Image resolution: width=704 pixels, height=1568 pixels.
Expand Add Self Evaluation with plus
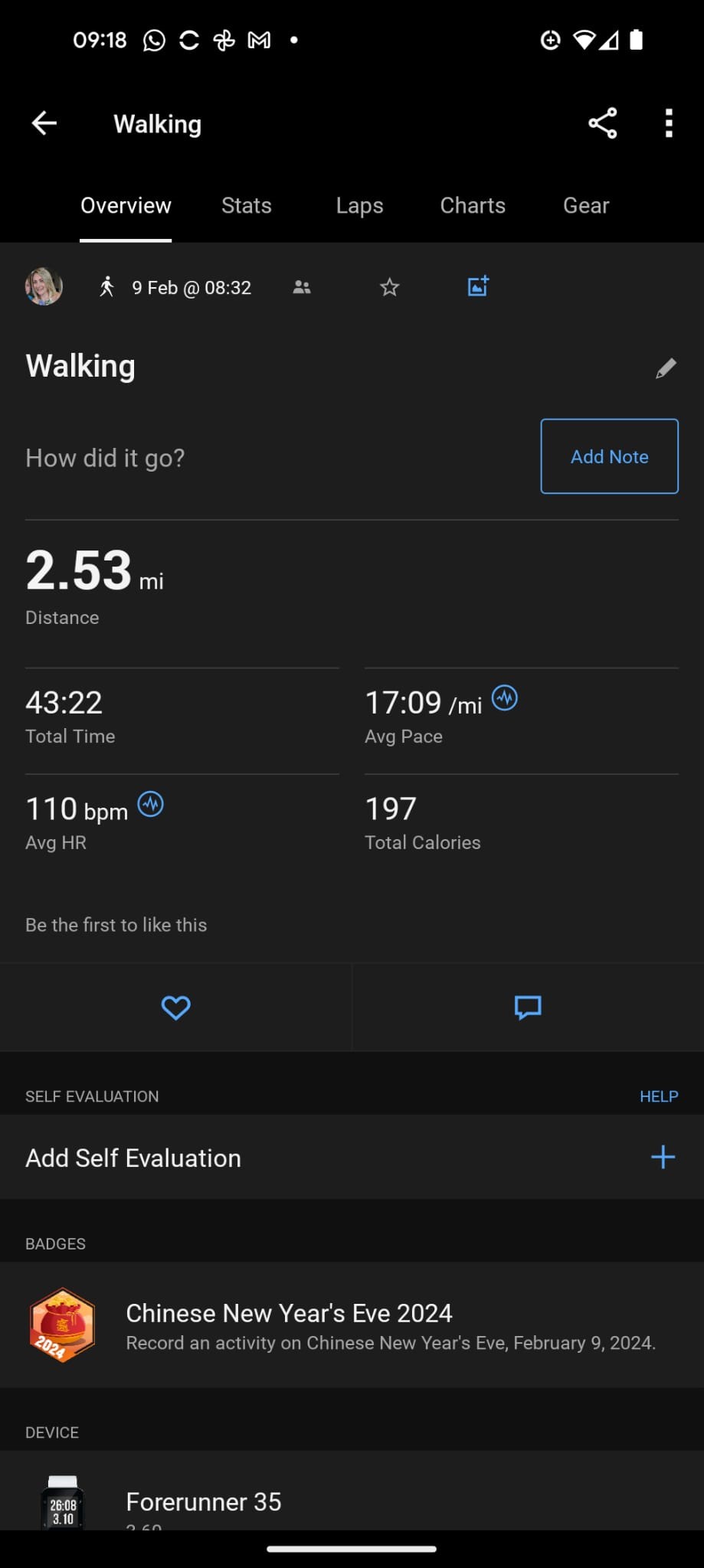[x=663, y=1157]
